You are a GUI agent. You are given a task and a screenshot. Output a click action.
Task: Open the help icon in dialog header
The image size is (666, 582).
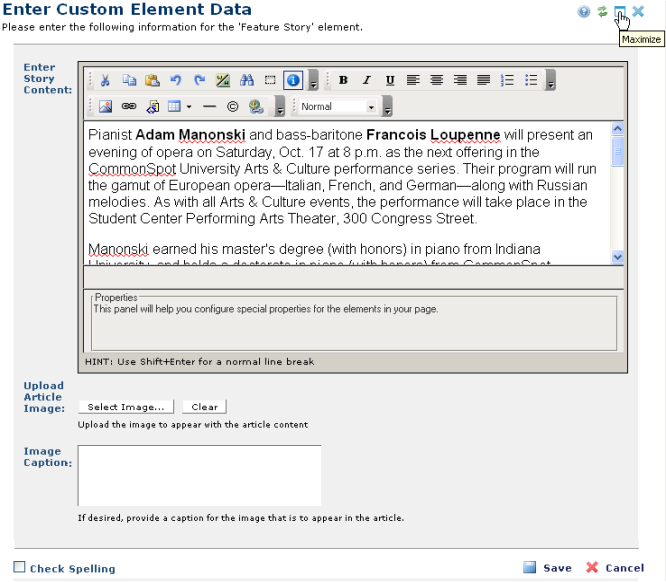pyautogui.click(x=584, y=11)
